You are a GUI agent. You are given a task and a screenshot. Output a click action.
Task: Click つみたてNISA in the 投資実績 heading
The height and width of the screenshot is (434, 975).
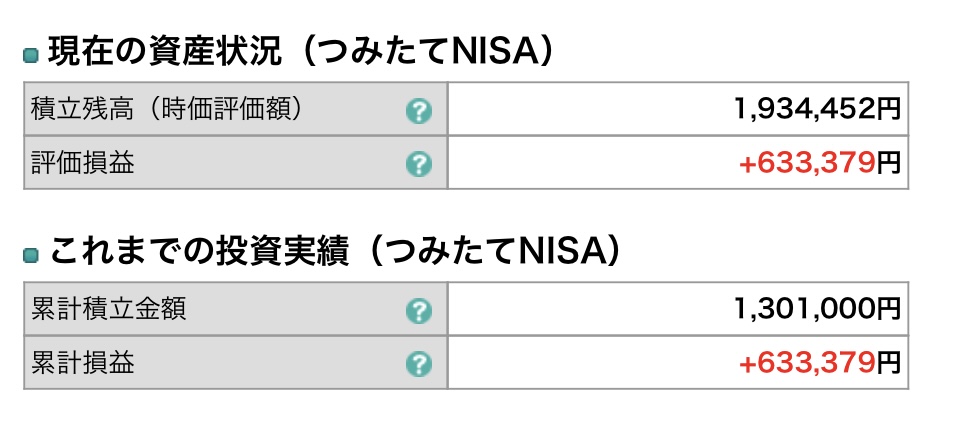(491, 252)
